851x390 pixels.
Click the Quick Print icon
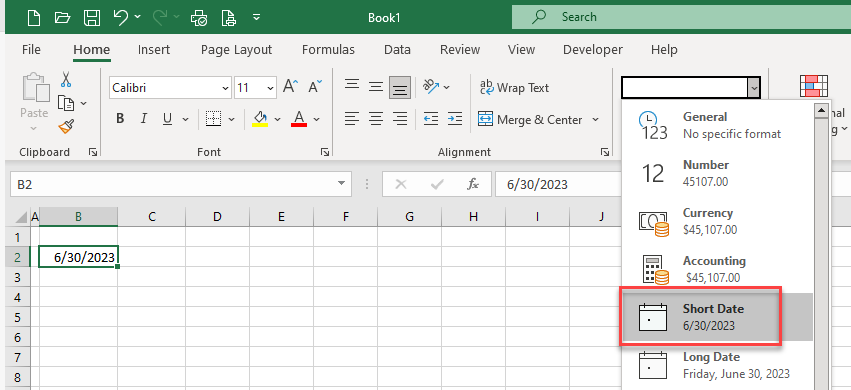[228, 18]
